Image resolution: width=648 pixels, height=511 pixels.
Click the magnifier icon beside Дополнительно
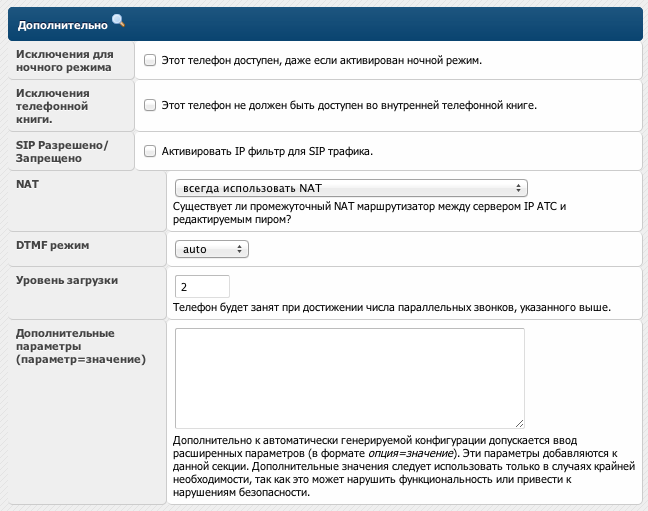(x=118, y=20)
